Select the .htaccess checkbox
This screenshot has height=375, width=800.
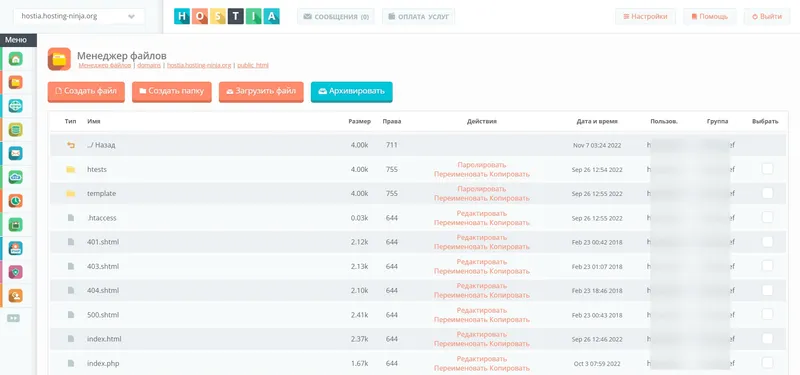(x=767, y=217)
